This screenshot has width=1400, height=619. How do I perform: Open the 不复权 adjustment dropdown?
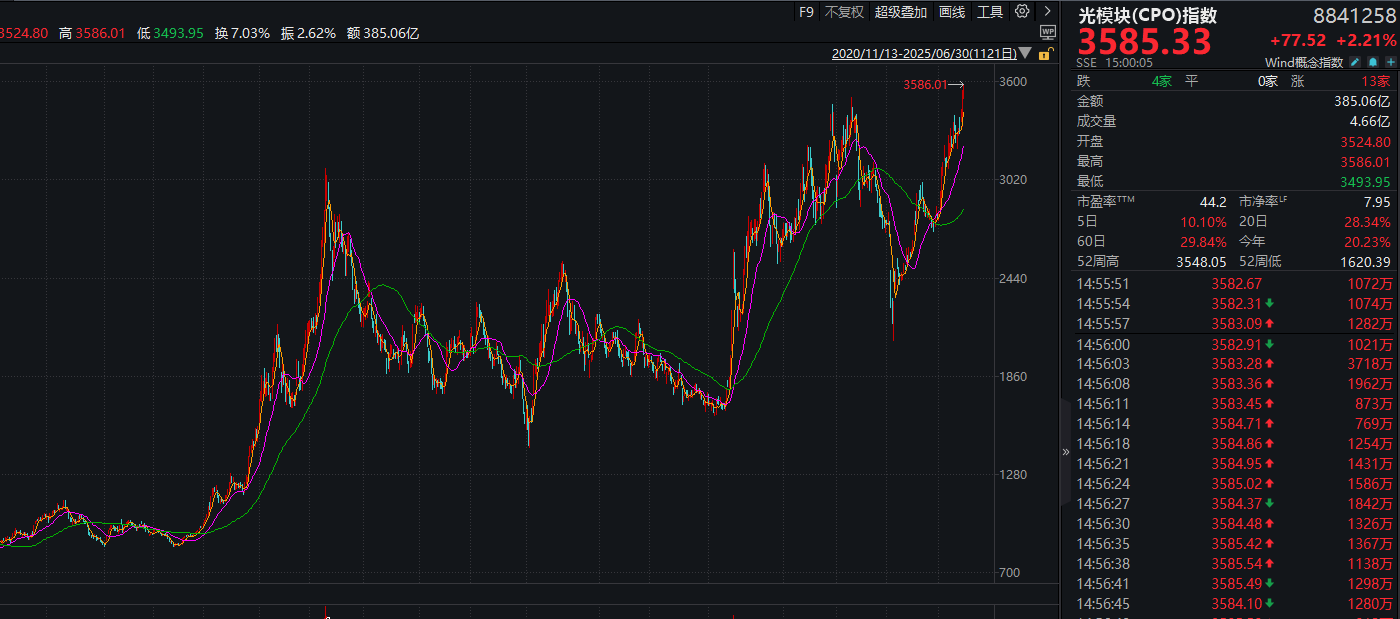click(x=845, y=12)
